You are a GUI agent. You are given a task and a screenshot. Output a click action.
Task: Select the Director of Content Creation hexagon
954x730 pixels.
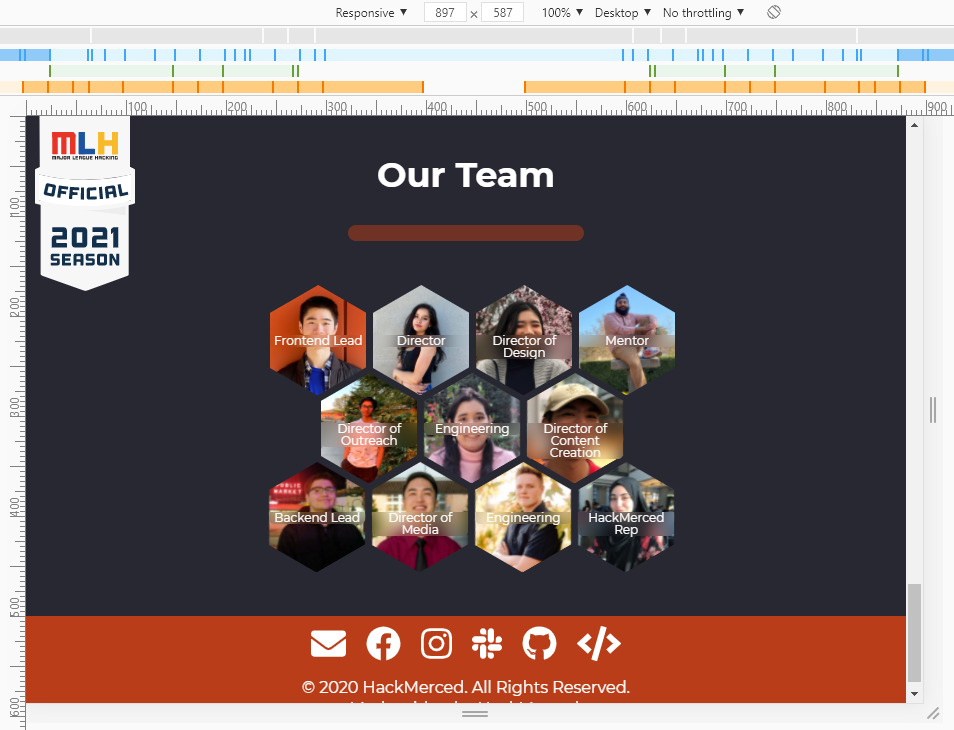[575, 428]
